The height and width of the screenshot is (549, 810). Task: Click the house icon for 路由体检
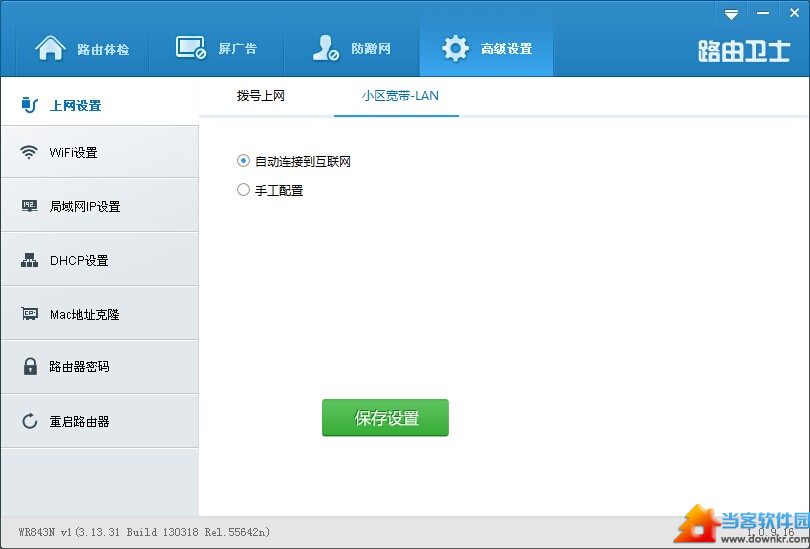point(50,48)
